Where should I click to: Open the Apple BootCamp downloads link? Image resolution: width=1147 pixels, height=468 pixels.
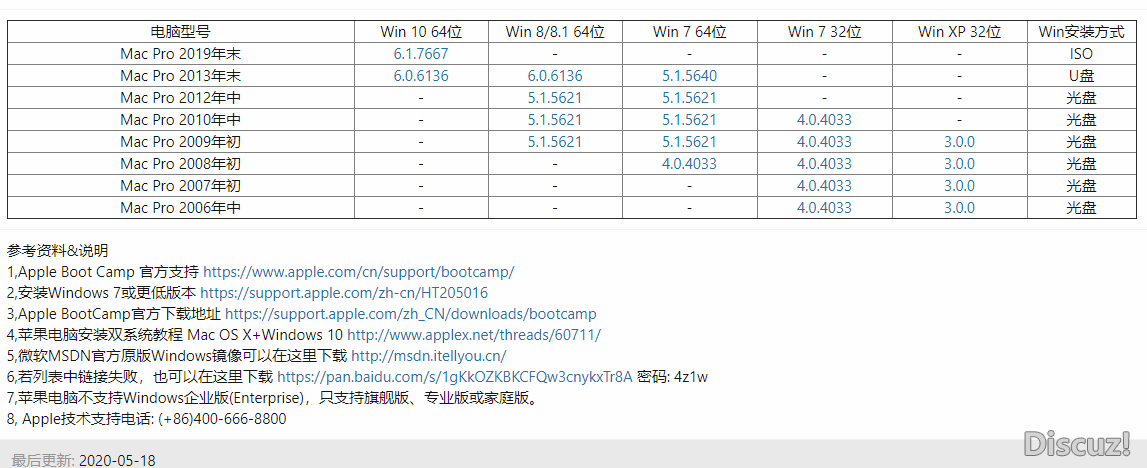410,314
